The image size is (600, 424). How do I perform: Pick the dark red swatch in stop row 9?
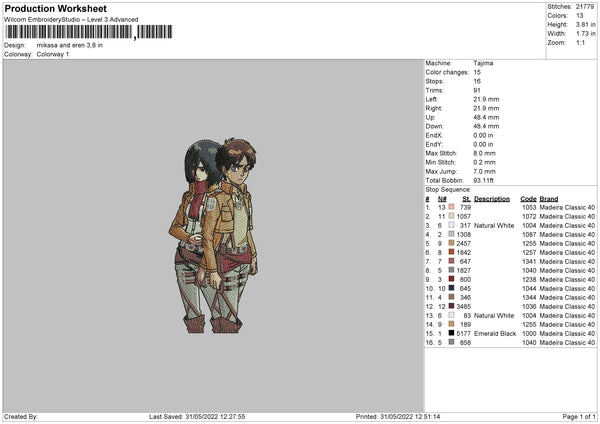coord(452,279)
